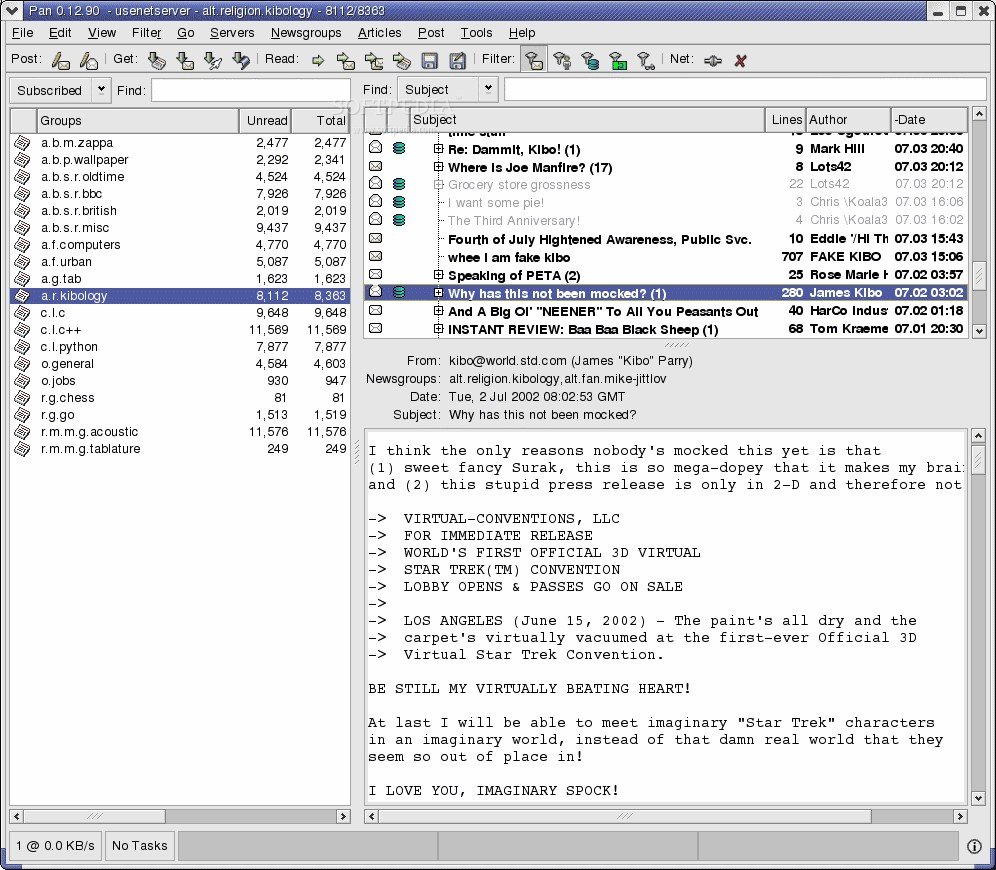Expand the Where is Joe Manfire? thread
The image size is (996, 870).
click(x=438, y=166)
